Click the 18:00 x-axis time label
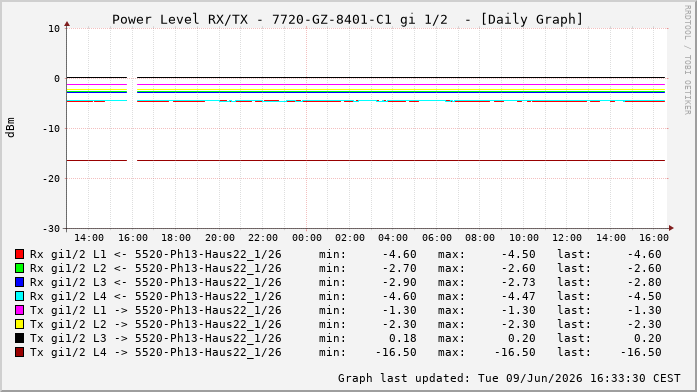The height and width of the screenshot is (392, 697). tap(176, 238)
